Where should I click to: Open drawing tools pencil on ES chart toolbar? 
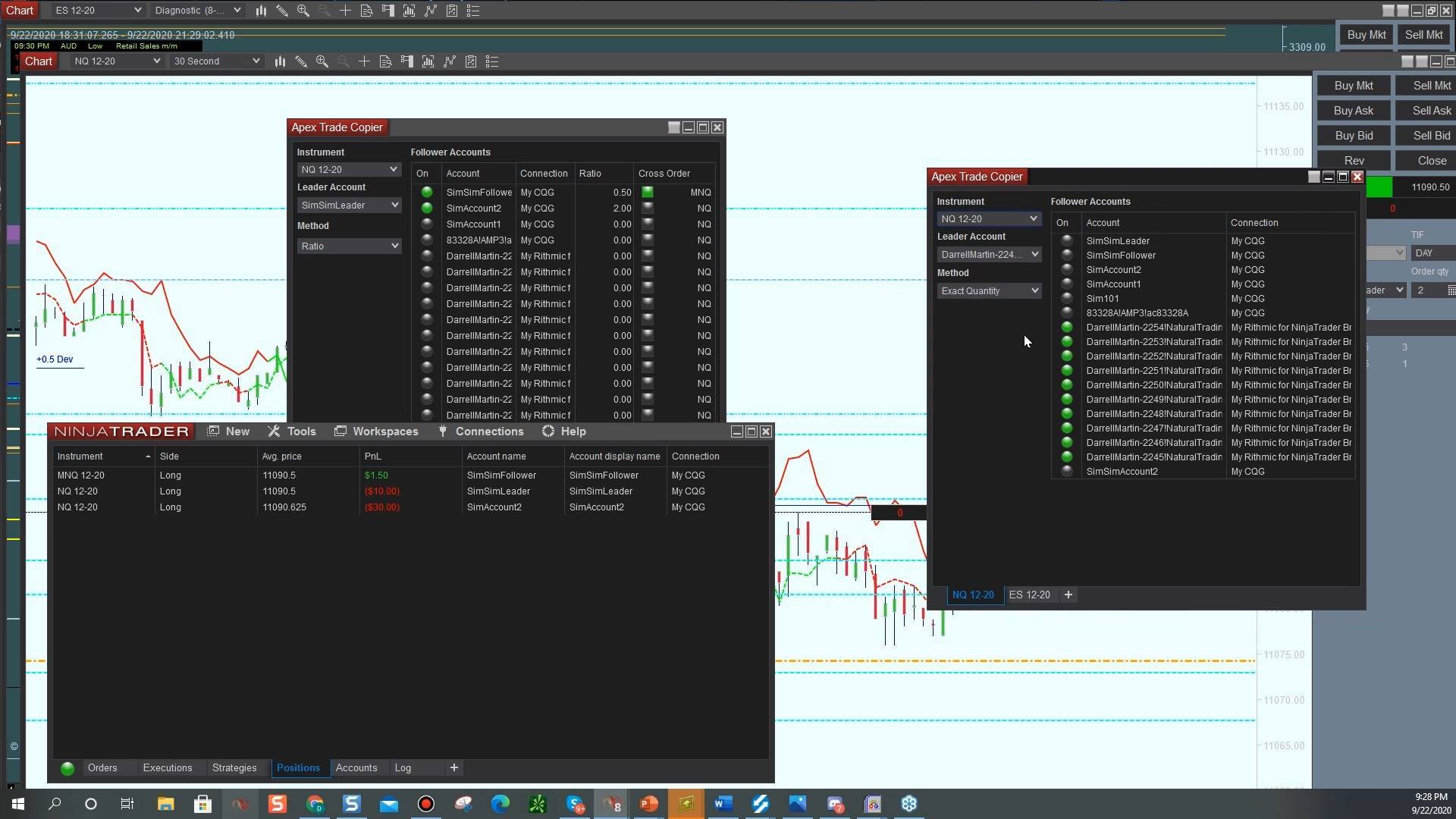pyautogui.click(x=282, y=11)
